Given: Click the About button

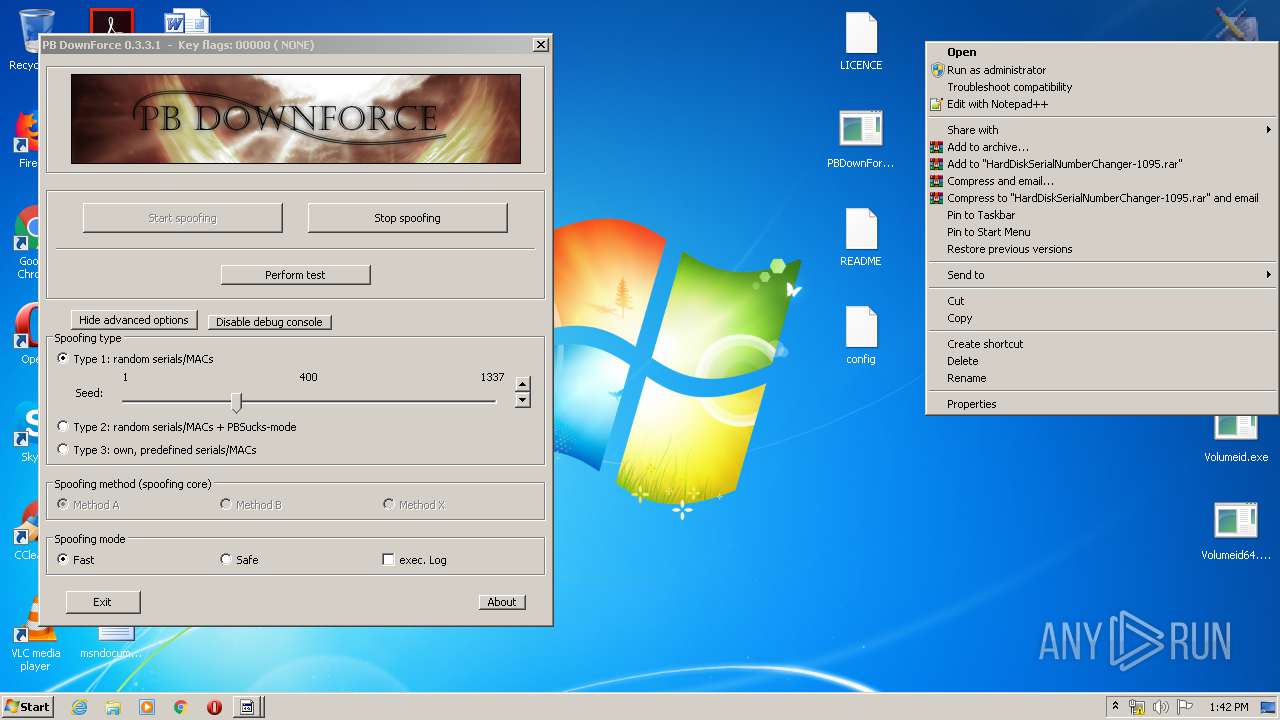Looking at the screenshot, I should click(x=502, y=602).
